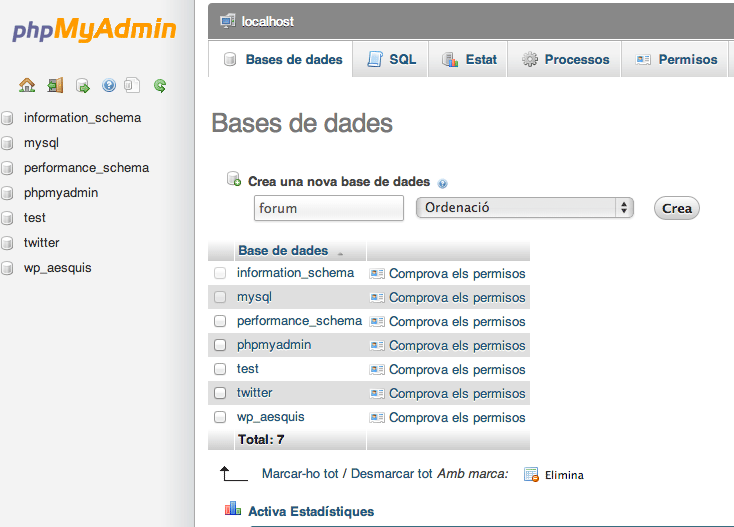Click the Elimina delete icon
This screenshot has height=527, width=734.
(531, 475)
